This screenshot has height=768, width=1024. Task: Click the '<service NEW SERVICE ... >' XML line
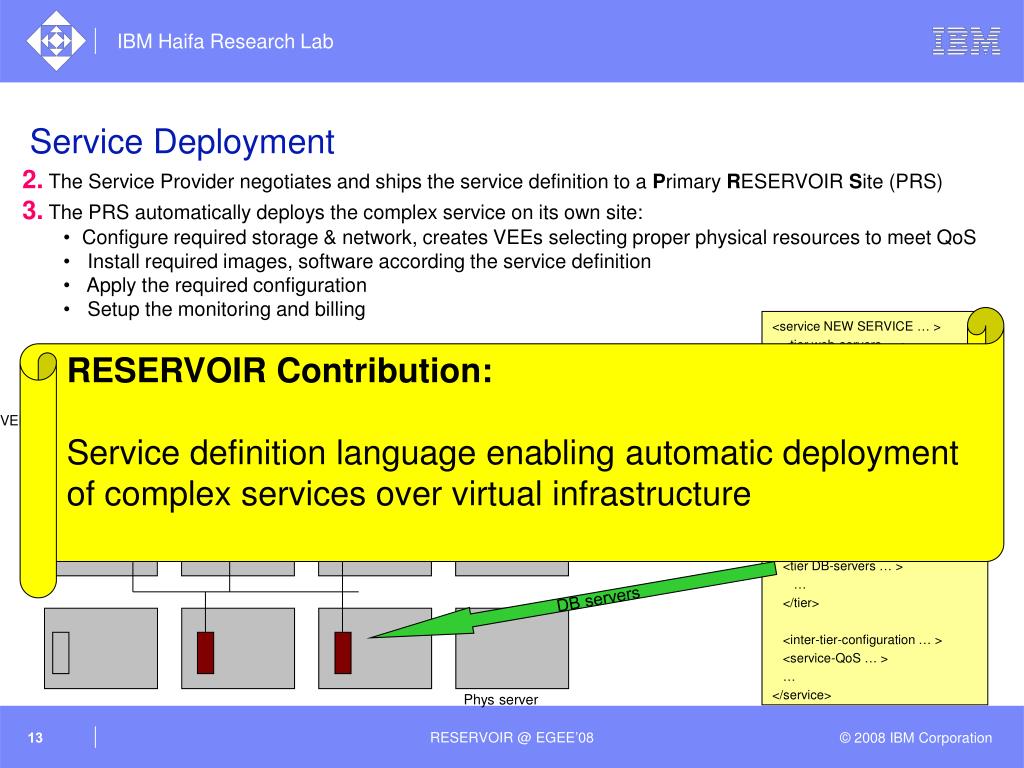pos(856,327)
